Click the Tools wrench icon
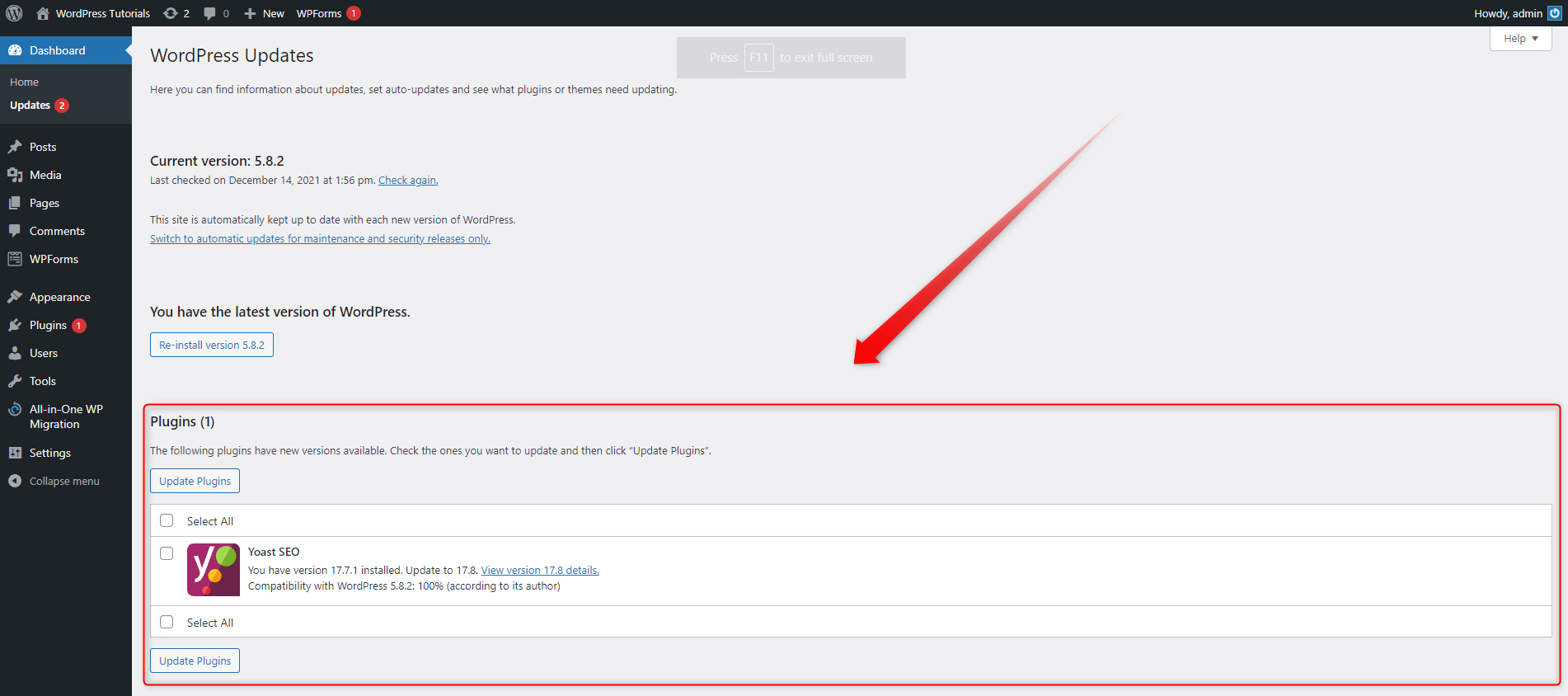The image size is (1568, 696). pyautogui.click(x=15, y=381)
